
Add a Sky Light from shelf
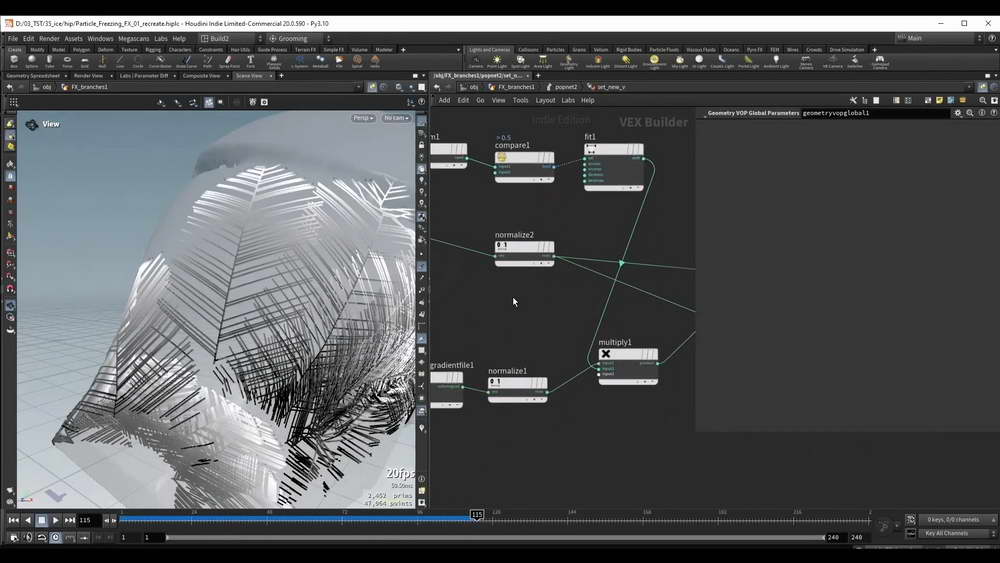click(x=680, y=61)
